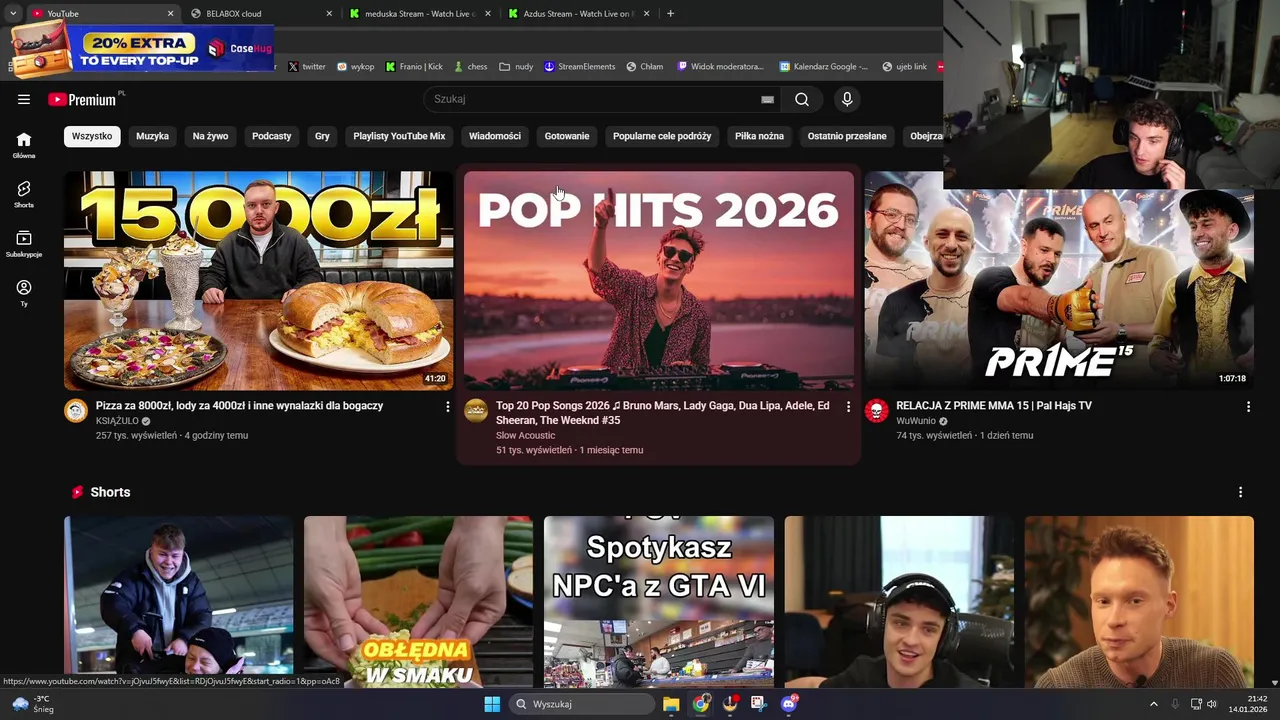Select the Gotowanie filter chip
This screenshot has height=720, width=1280.
click(x=567, y=136)
